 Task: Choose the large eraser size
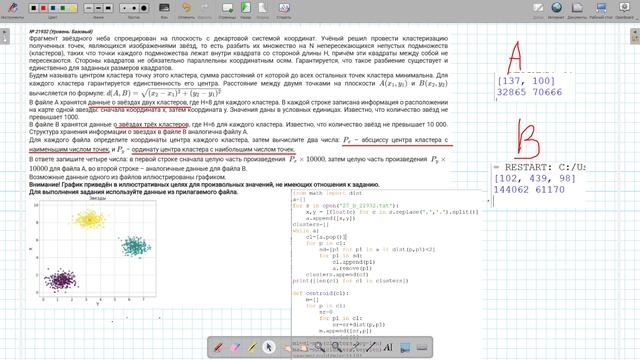[144, 8]
